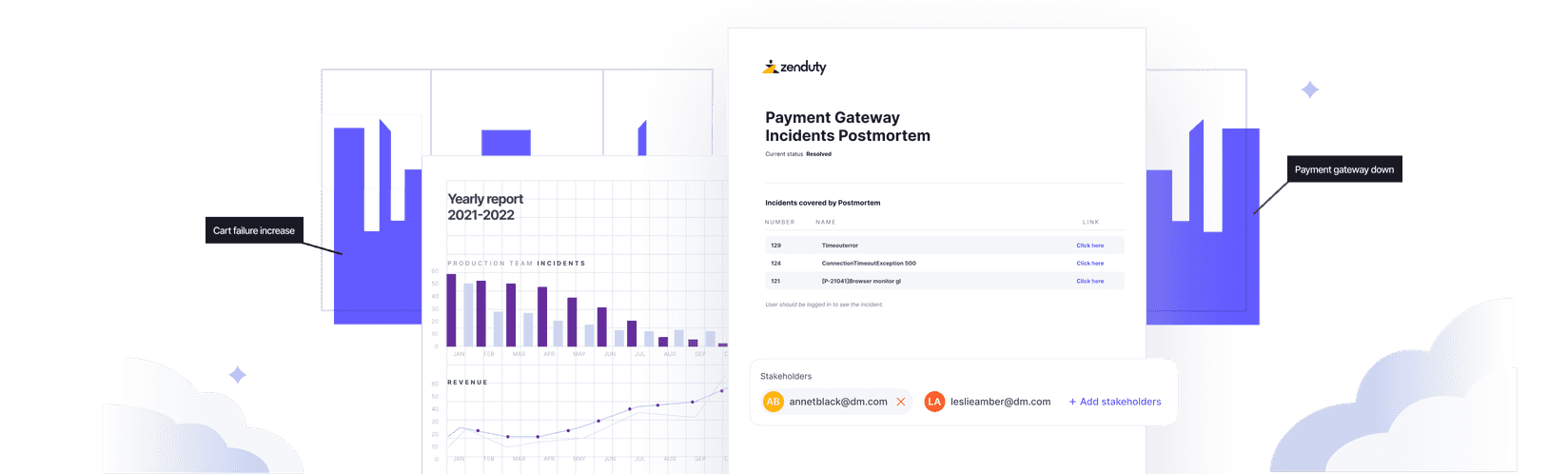Image resolution: width=1568 pixels, height=474 pixels.
Task: Click the Yearly report 2021-2022 heading
Action: tap(485, 207)
